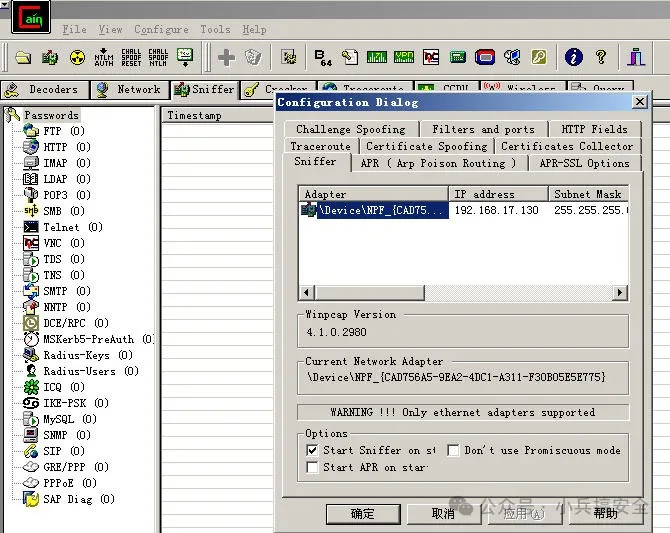670x533 pixels.
Task: Click the NTLM Auth toolbar icon
Action: click(x=104, y=57)
